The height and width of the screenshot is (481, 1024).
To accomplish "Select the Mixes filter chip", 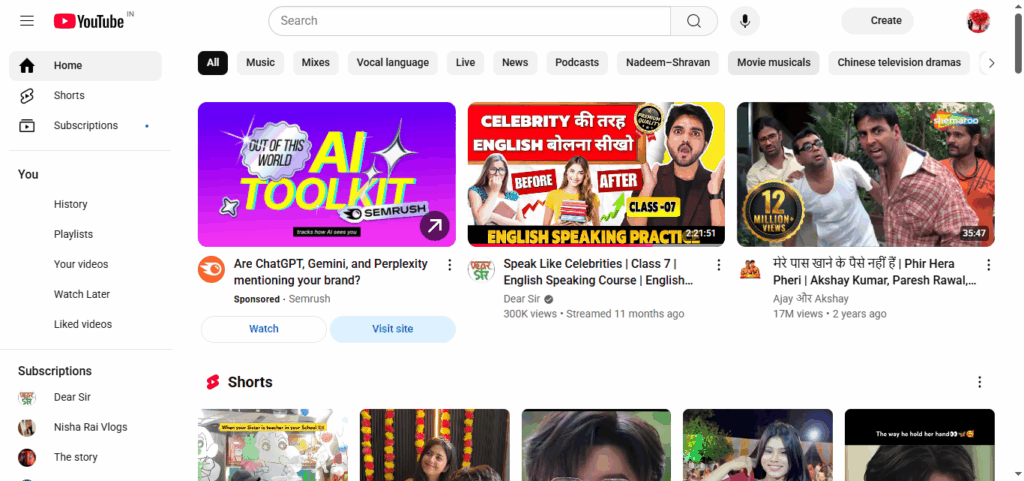I will pos(316,63).
